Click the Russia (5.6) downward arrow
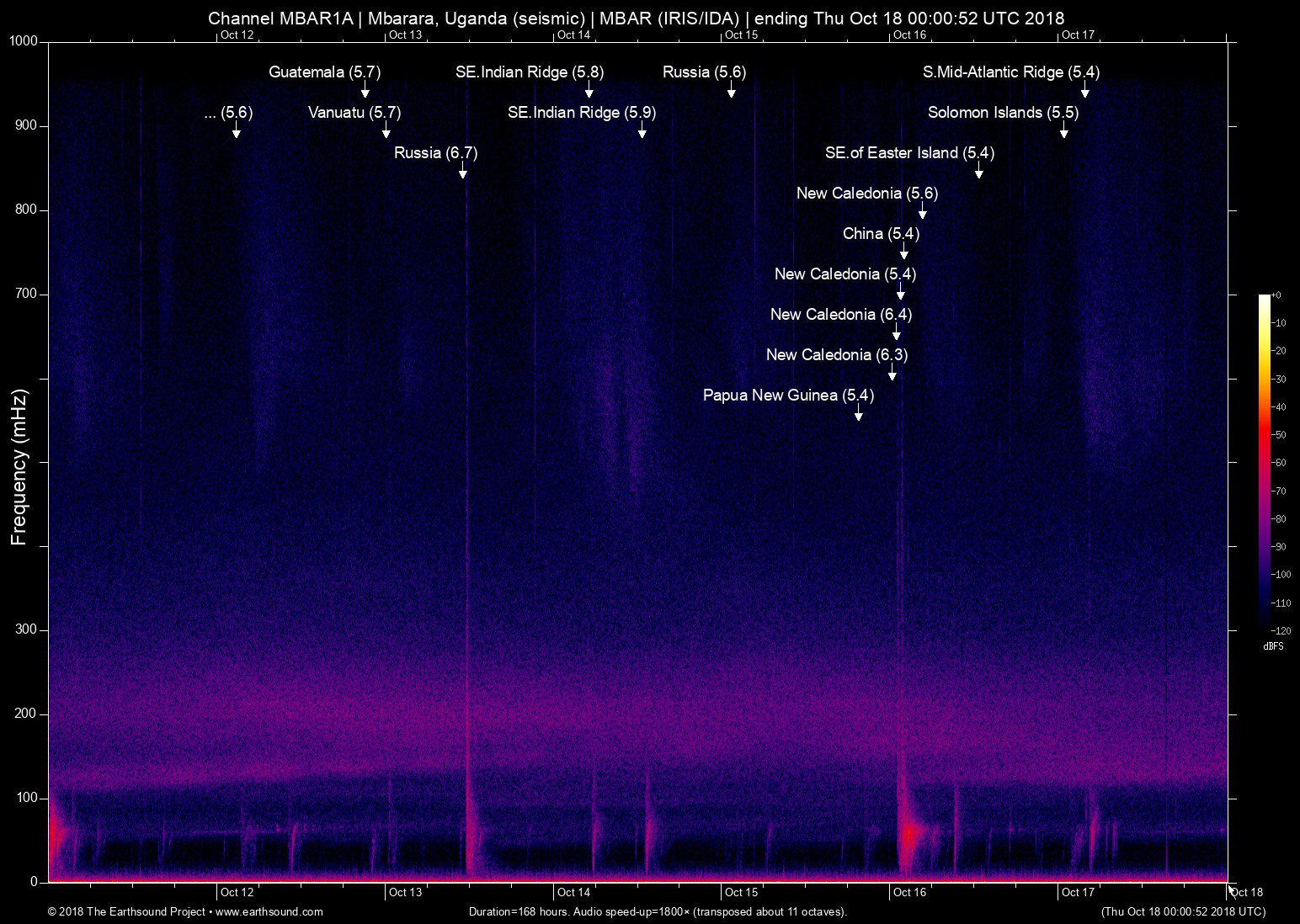The width and height of the screenshot is (1300, 924). [731, 92]
